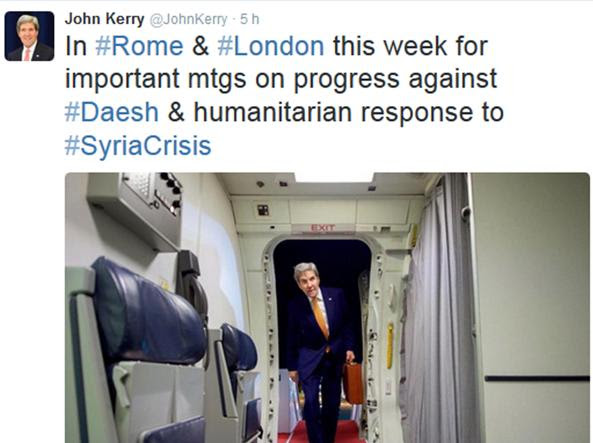Click the yellow door handle in photo
This screenshot has height=443, width=593.
(x=390, y=345)
